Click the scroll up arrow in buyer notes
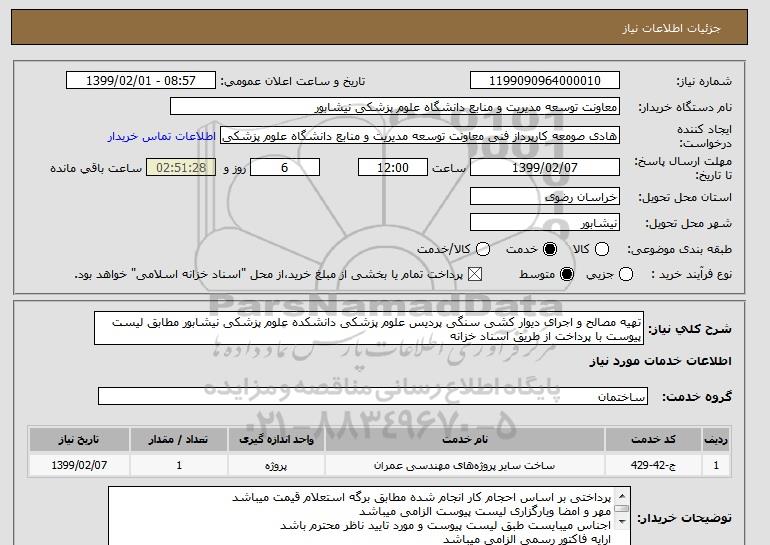This screenshot has width=770, height=545. pos(622,495)
